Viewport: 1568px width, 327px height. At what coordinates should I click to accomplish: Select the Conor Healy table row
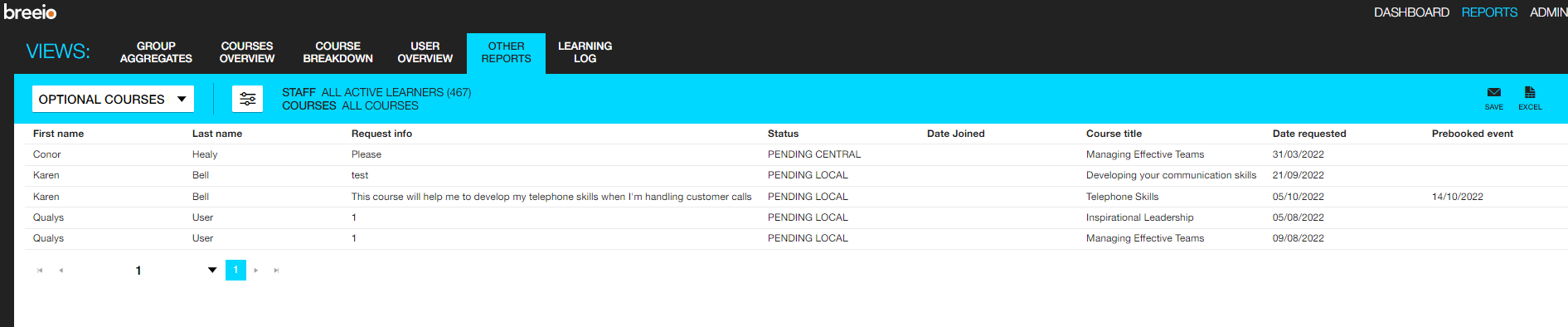[x=791, y=154]
